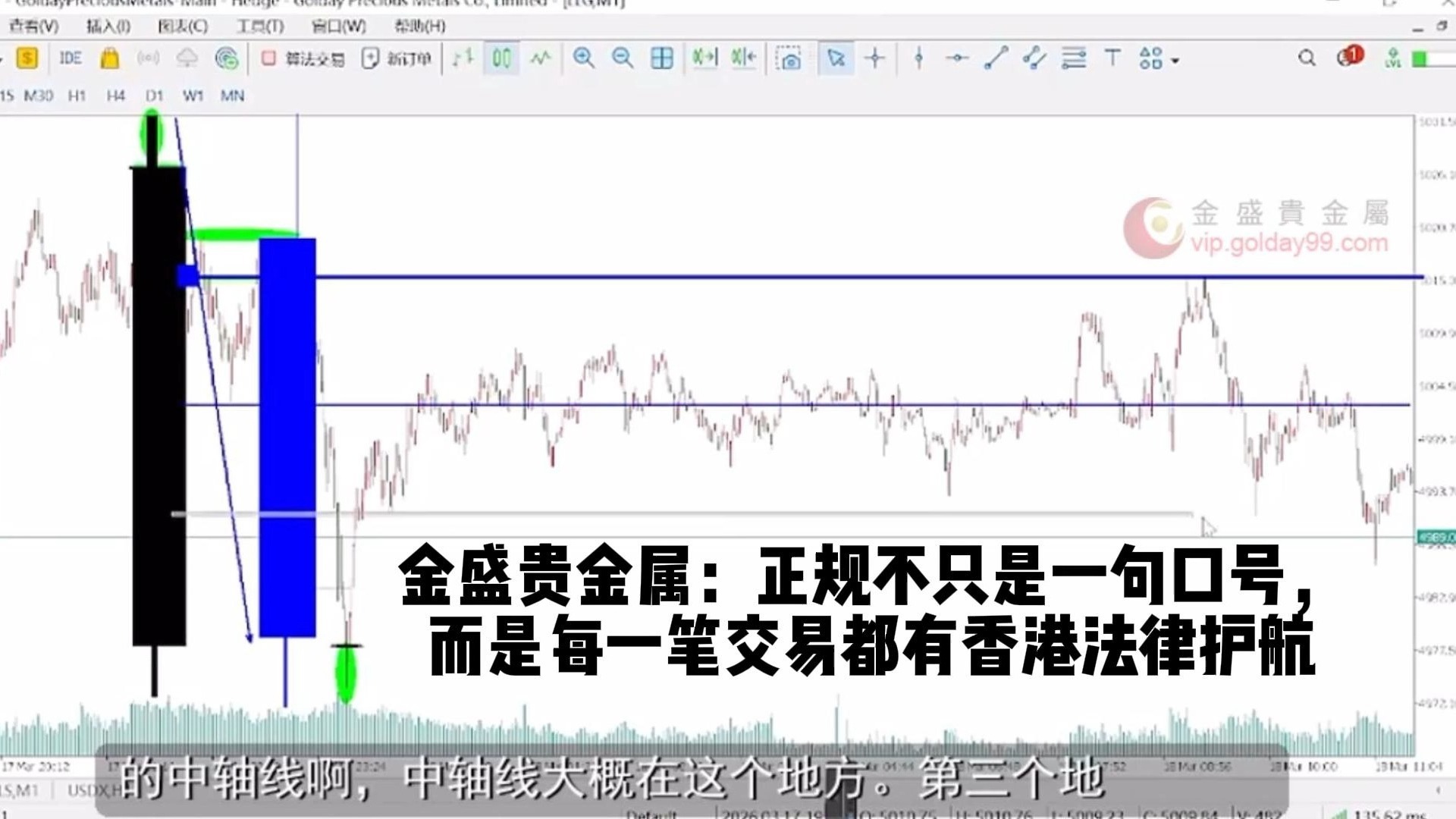Click the 新订单 new order button
This screenshot has height=819, width=1456.
[x=395, y=58]
